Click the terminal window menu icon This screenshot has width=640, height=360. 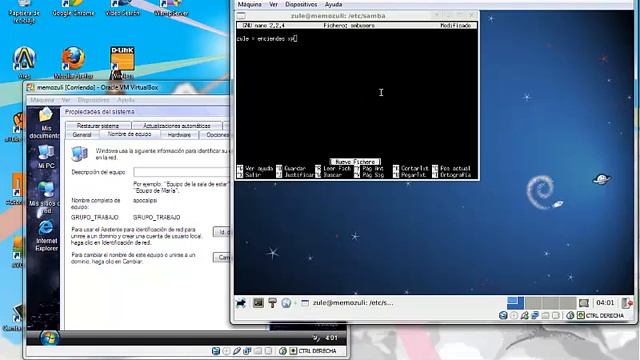(241, 16)
